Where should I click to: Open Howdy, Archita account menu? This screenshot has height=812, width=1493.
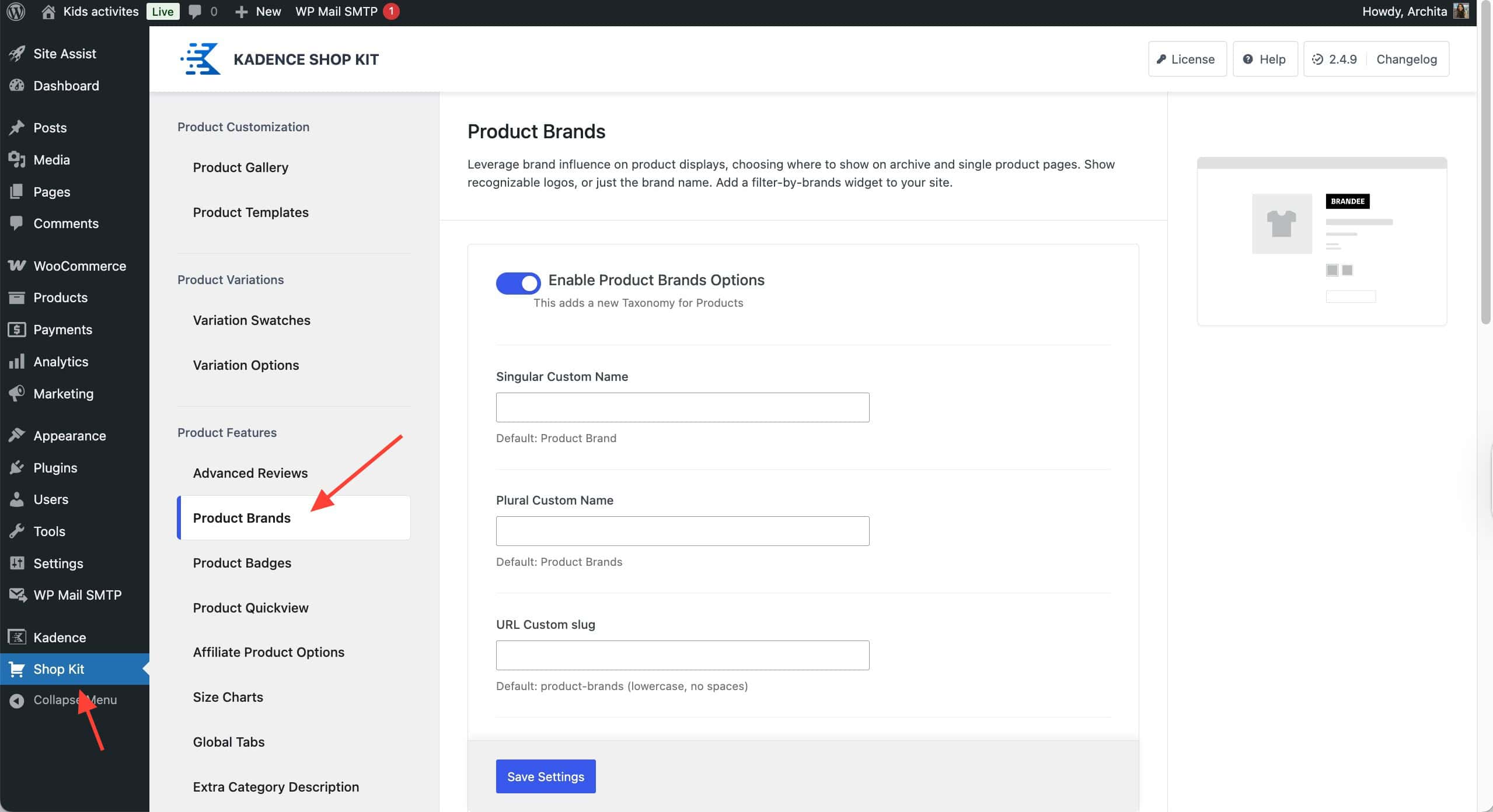pyautogui.click(x=1404, y=12)
